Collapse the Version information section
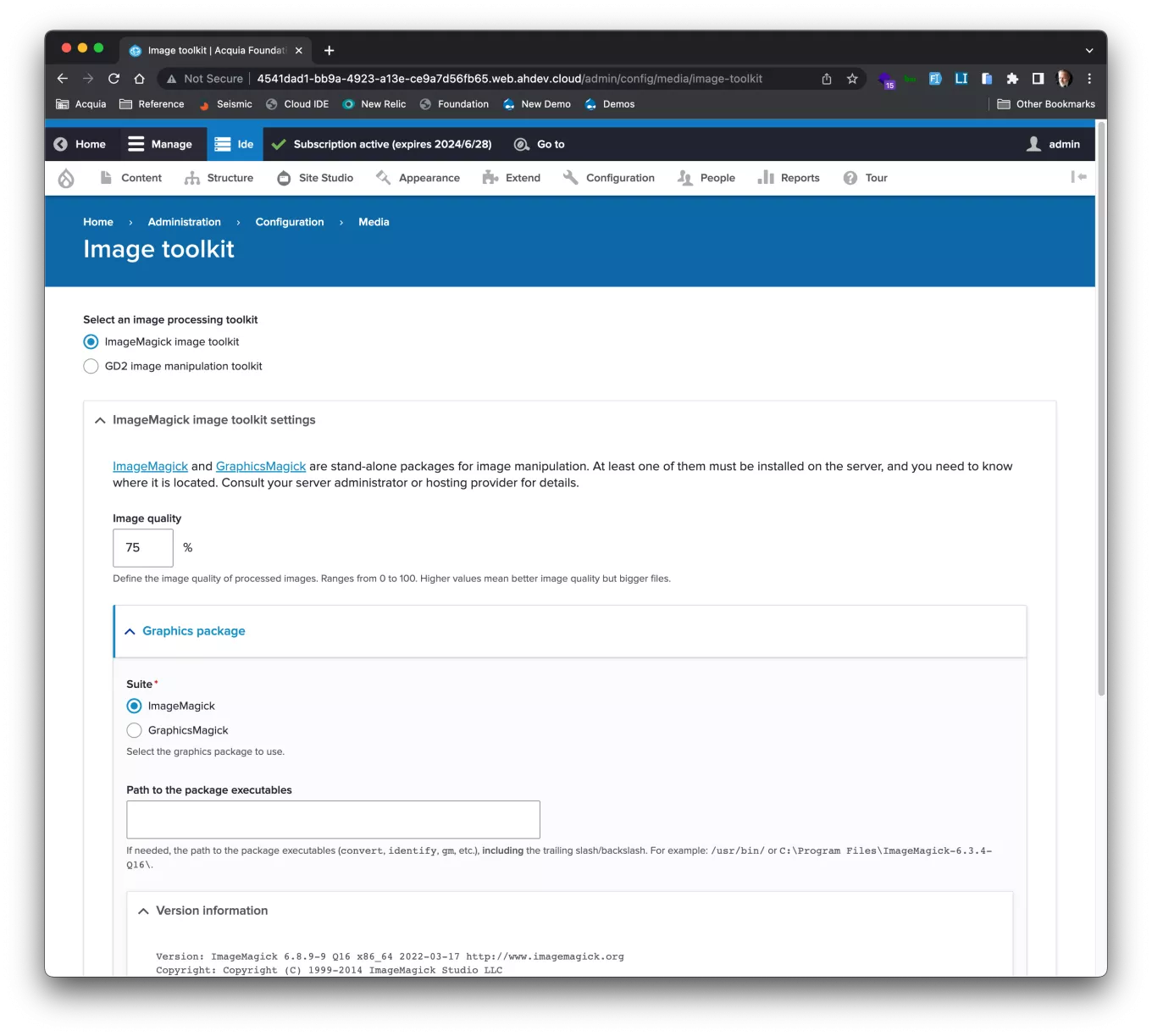Image resolution: width=1152 pixels, height=1036 pixels. (143, 910)
